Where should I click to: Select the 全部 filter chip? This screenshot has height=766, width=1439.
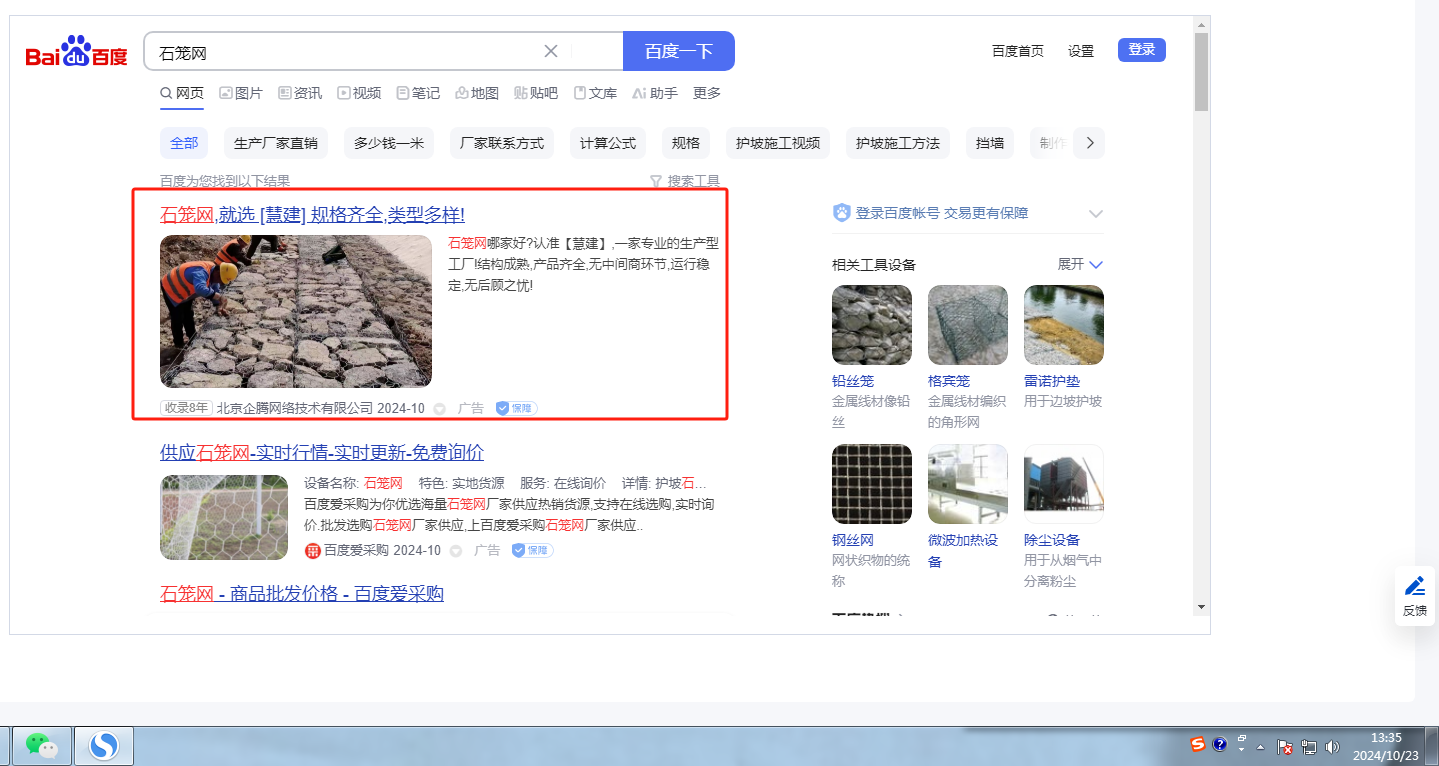point(184,143)
